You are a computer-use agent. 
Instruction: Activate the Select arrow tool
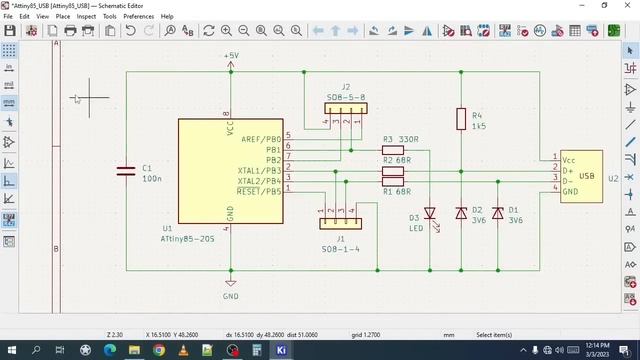[630, 51]
